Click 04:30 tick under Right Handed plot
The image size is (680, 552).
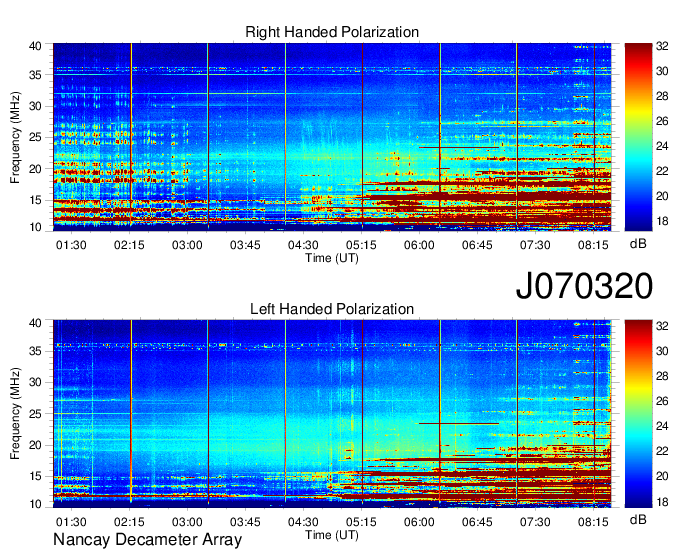click(304, 245)
